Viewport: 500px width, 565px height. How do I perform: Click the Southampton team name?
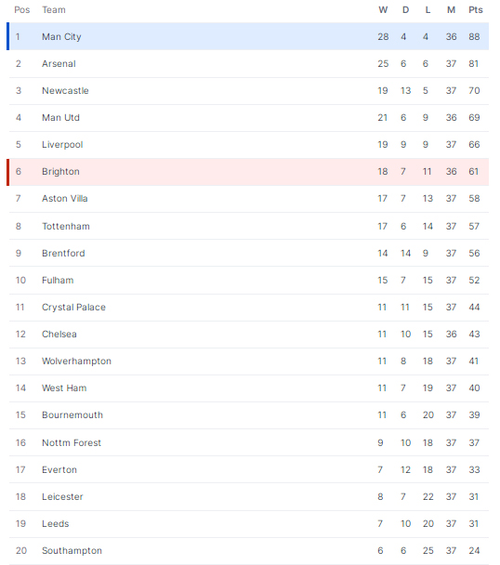pyautogui.click(x=72, y=551)
